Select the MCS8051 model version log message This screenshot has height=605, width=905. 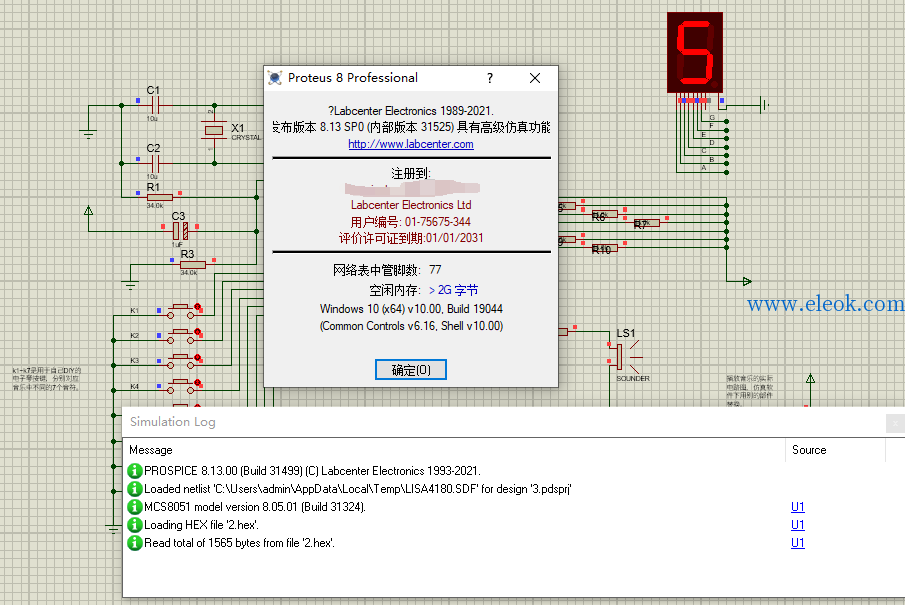(x=255, y=507)
